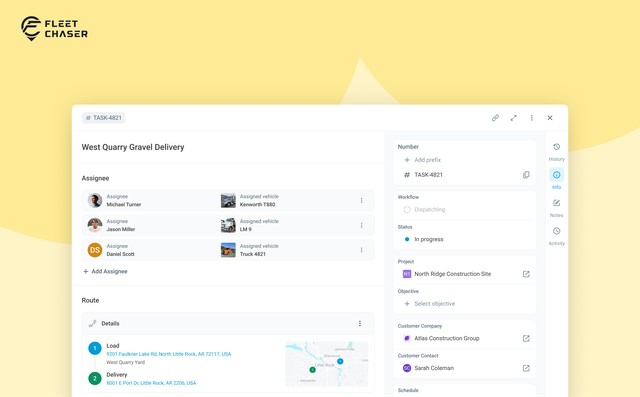The width and height of the screenshot is (640, 397).
Task: Open North Ridge Construction Site in new window
Action: click(x=526, y=274)
